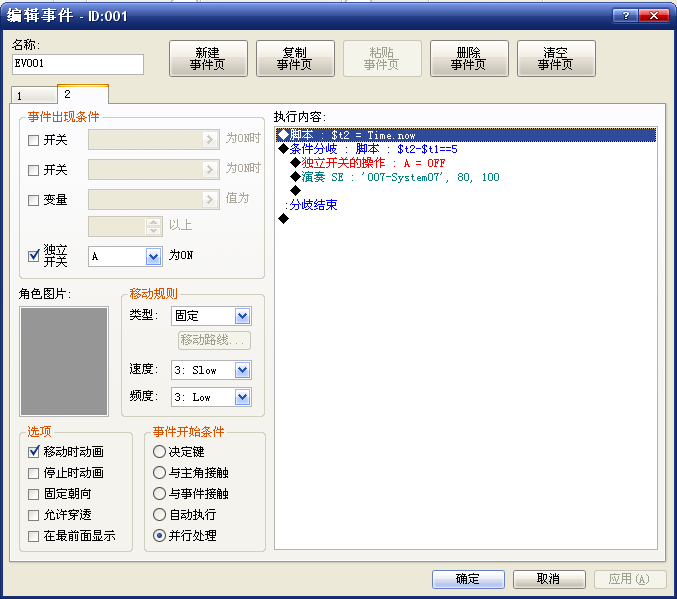677x599 pixels.
Task: Check the 停止时动画 option
Action: (x=33, y=473)
